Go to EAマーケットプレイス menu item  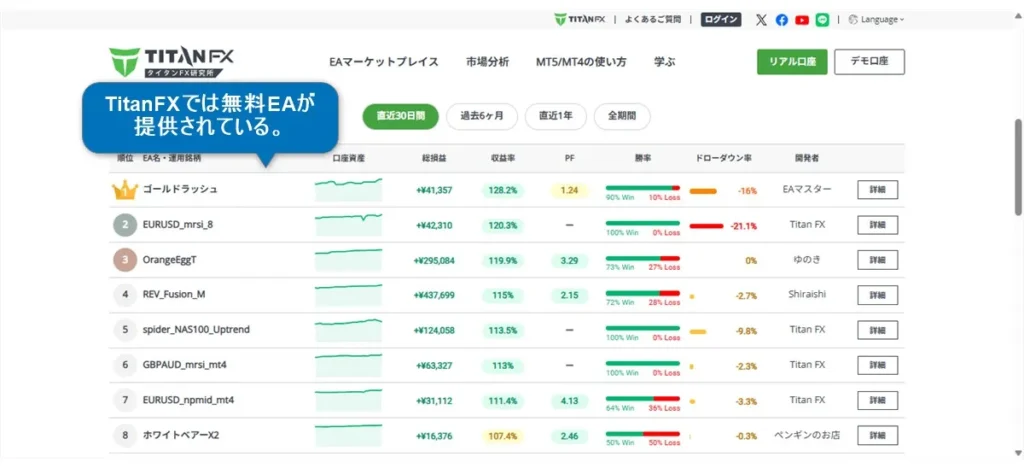point(384,62)
